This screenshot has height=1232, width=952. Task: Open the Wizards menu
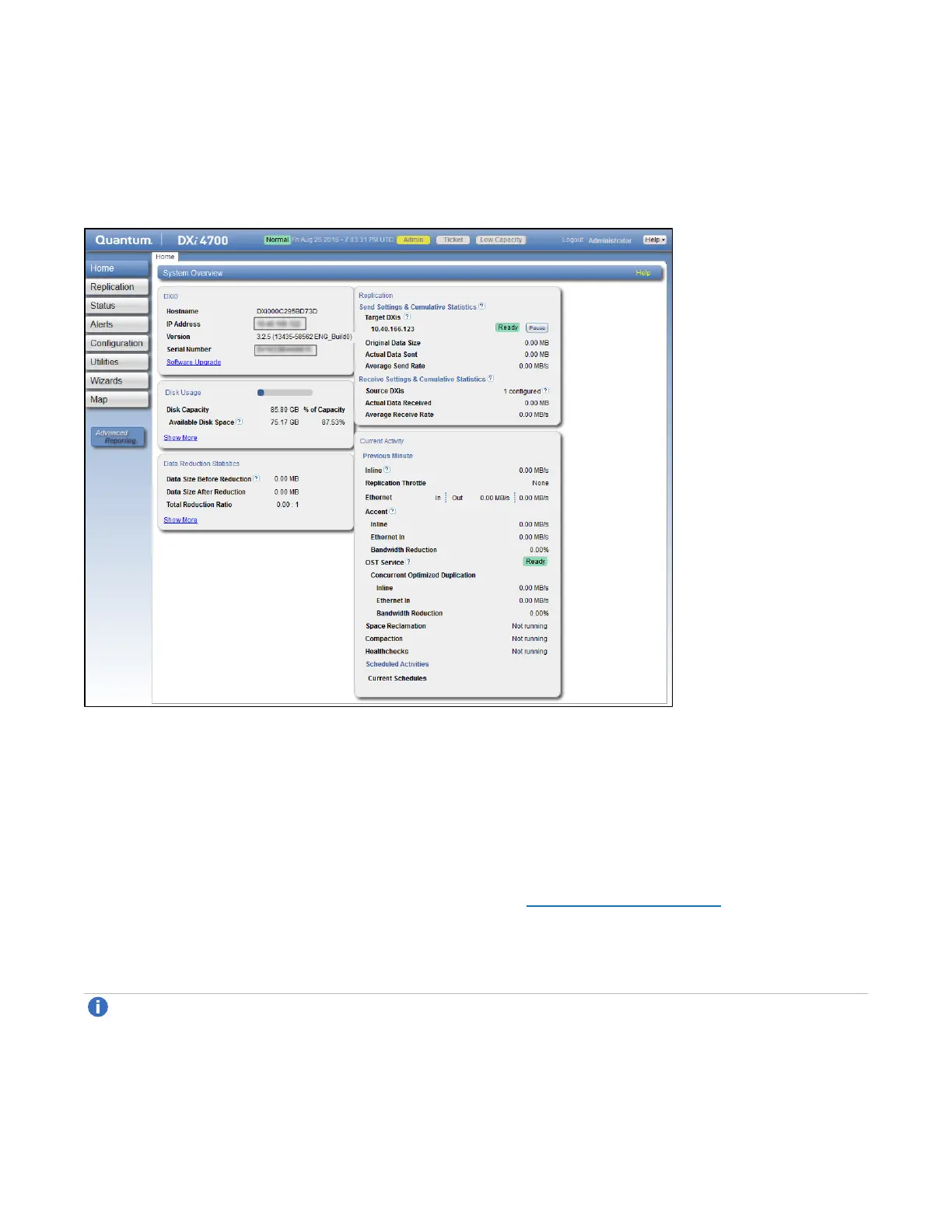(x=117, y=380)
